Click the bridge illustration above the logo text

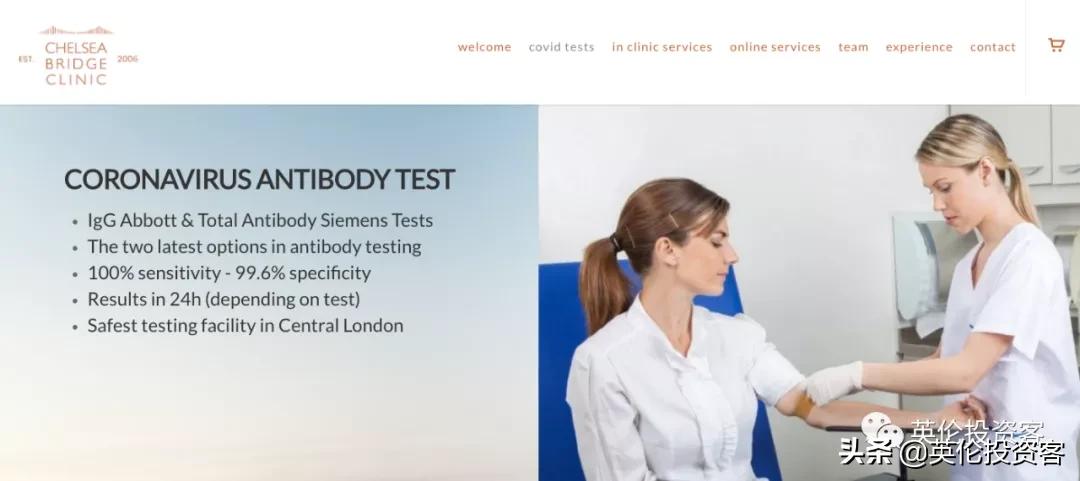pyautogui.click(x=76, y=30)
